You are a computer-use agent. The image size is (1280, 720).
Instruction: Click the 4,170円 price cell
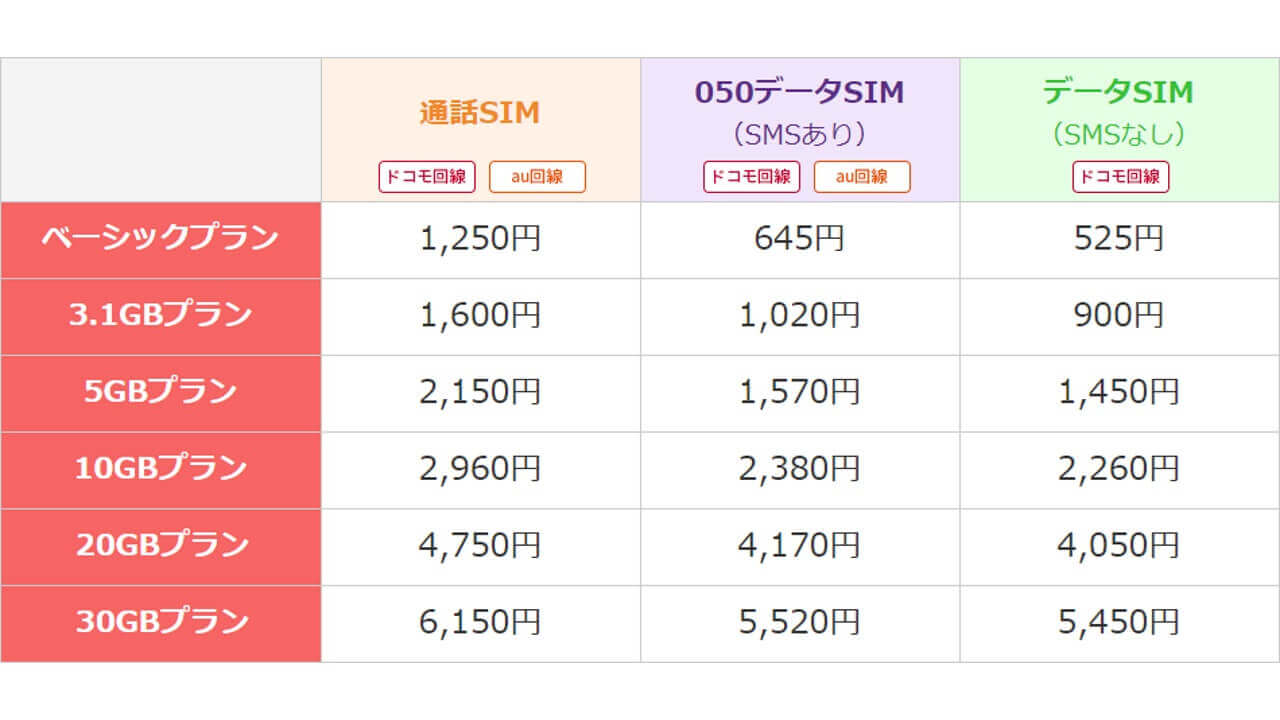[x=799, y=546]
